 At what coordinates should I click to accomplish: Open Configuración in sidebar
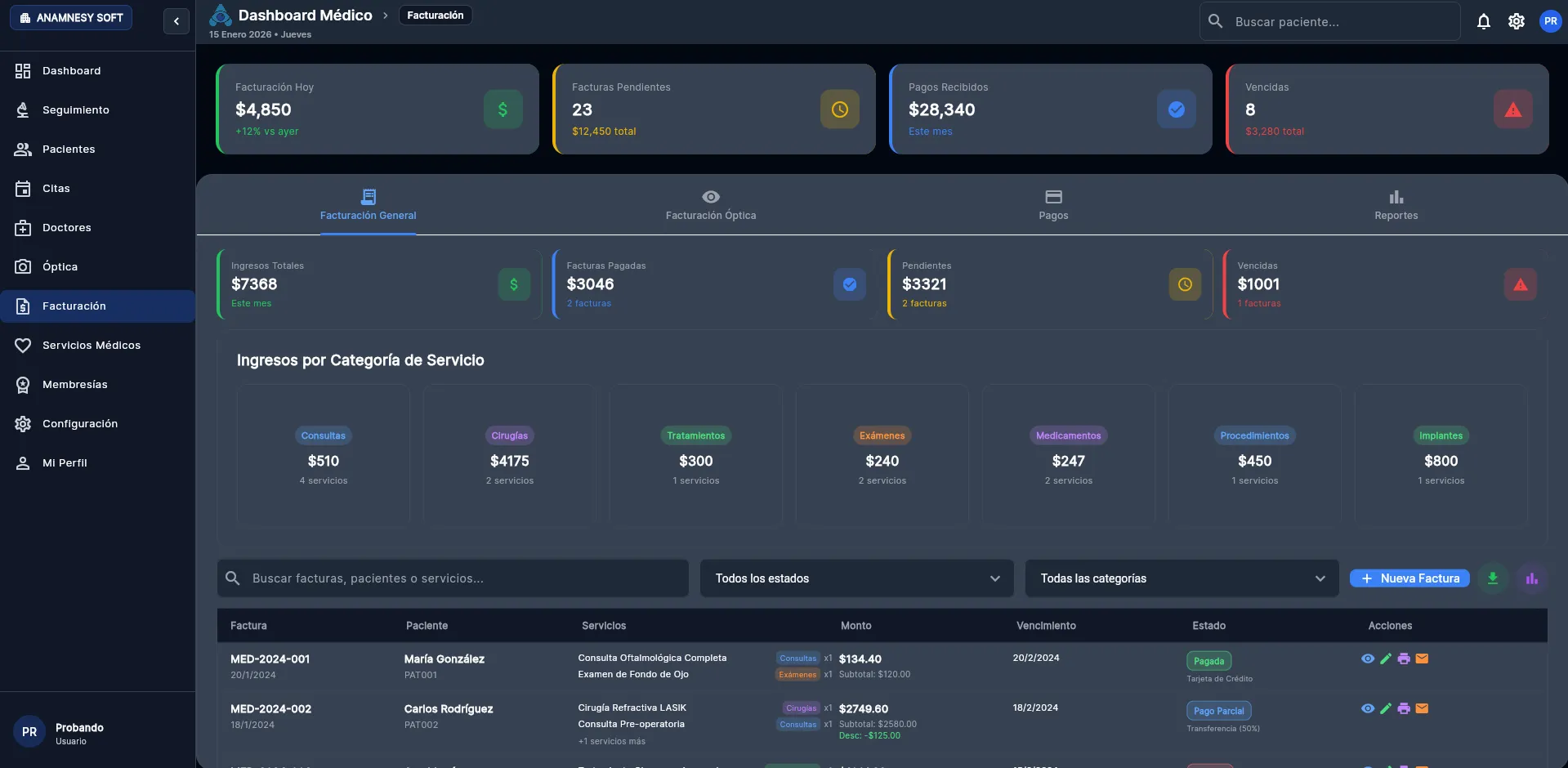97,424
